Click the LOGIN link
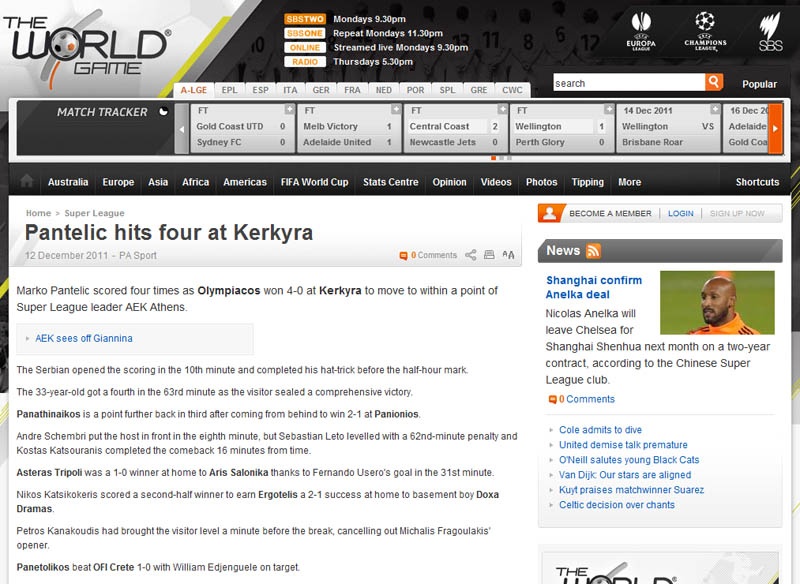The image size is (800, 584). point(680,213)
